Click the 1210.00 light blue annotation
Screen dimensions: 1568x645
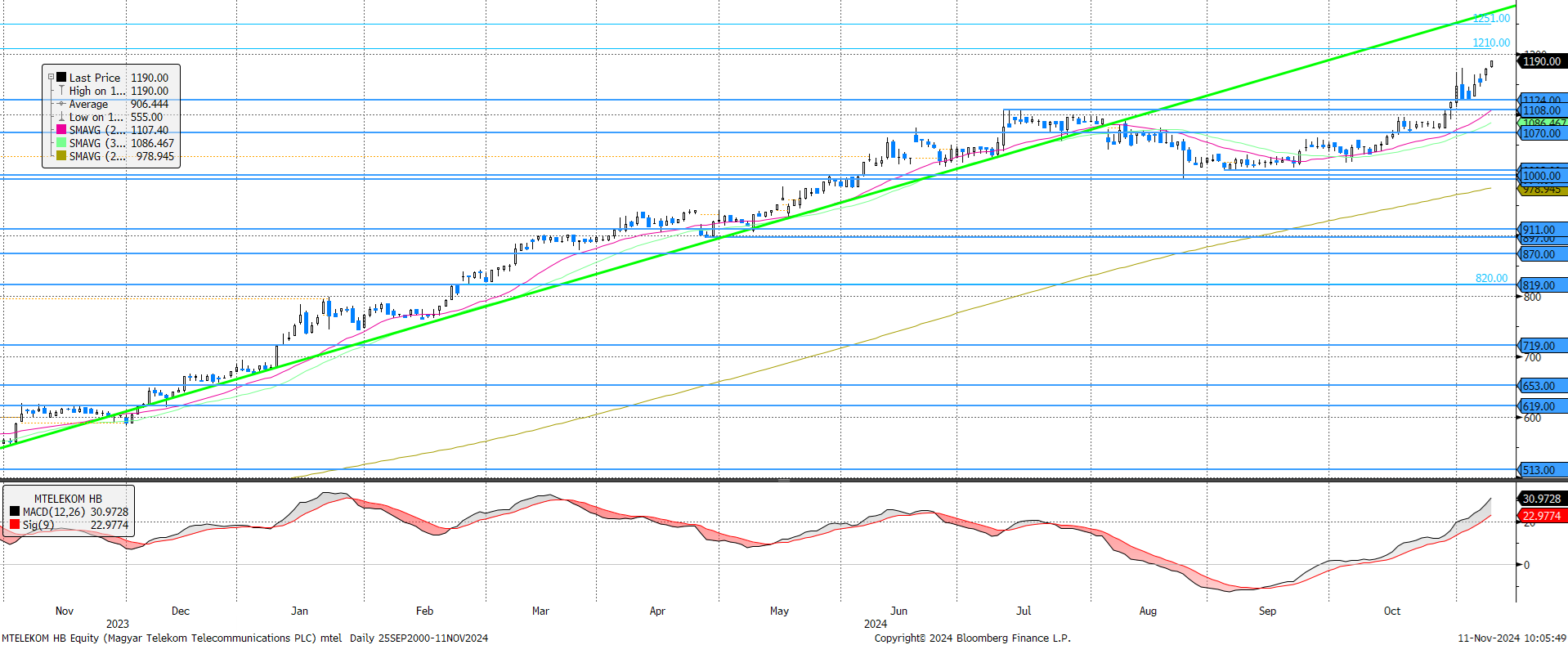pos(1491,43)
